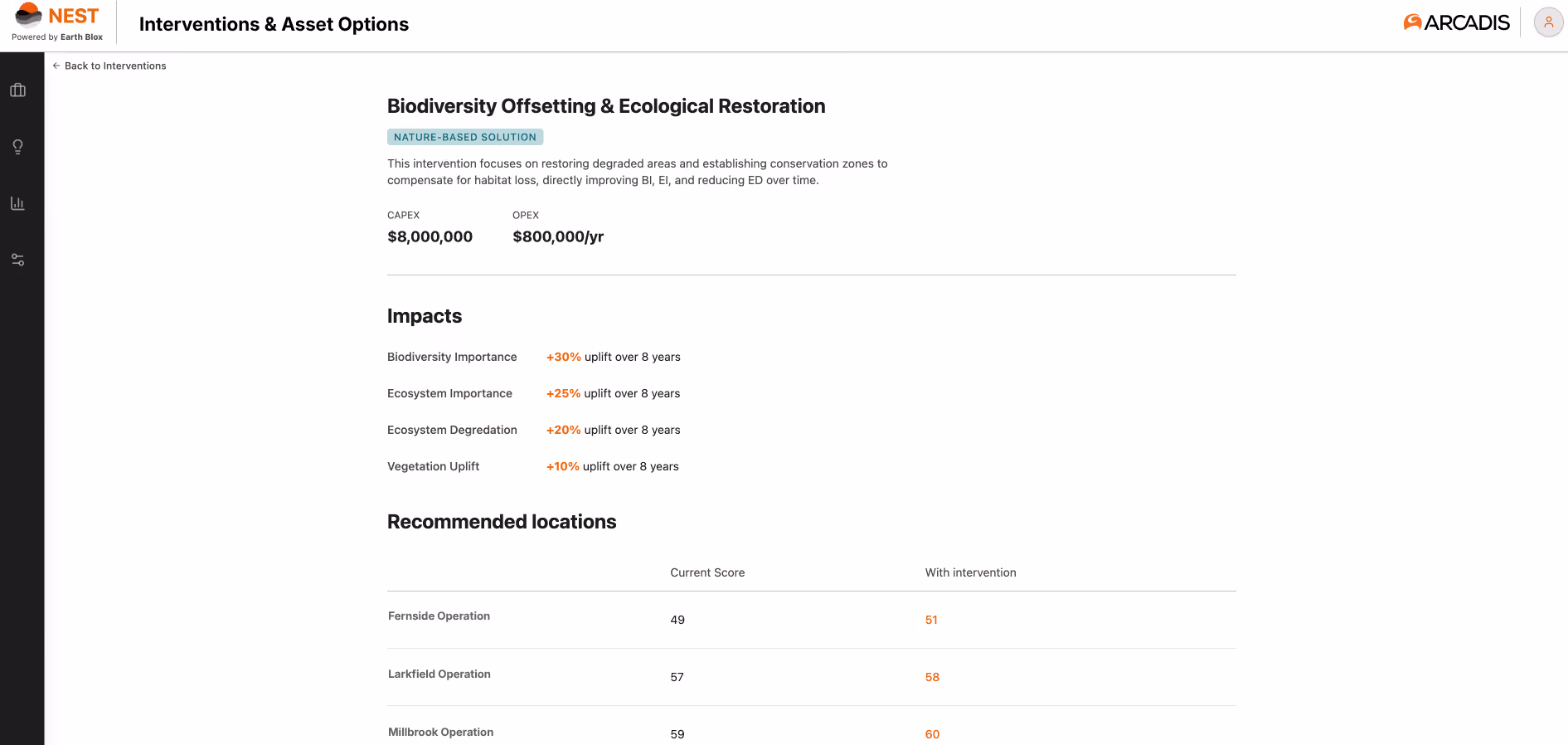Image resolution: width=1568 pixels, height=745 pixels.
Task: Click the Current Score column header
Action: [x=707, y=572]
